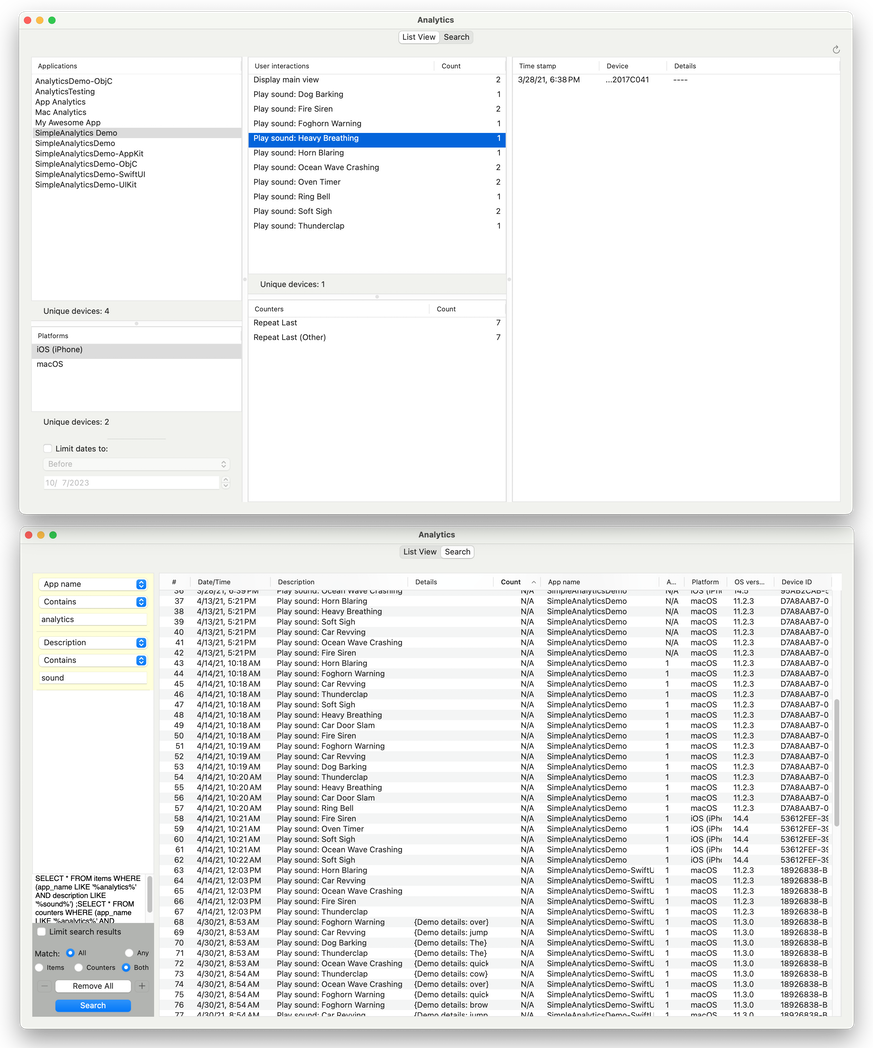Click the SQL query text area
The height and width of the screenshot is (1048, 873).
coord(88,900)
